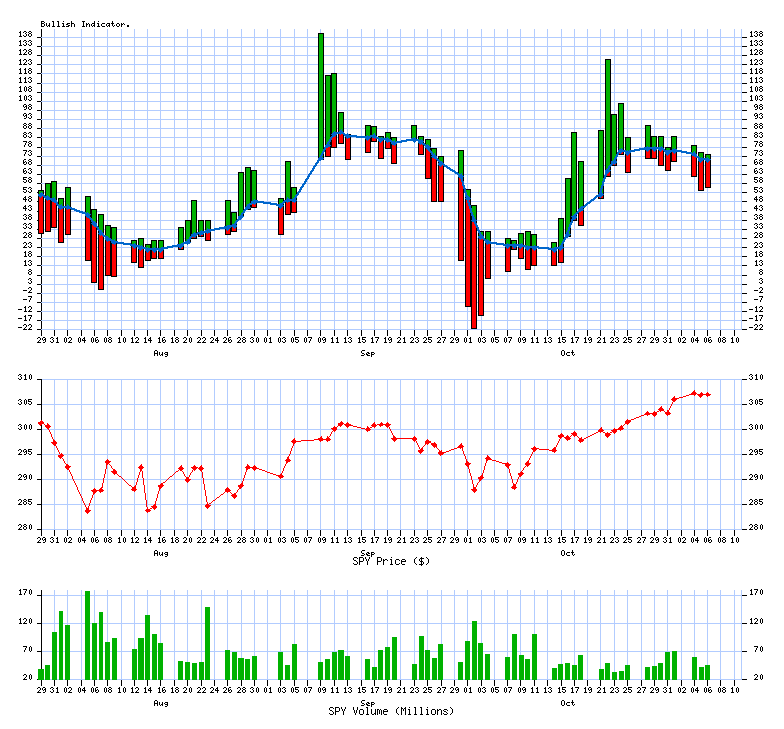Screen dimensions: 784x729
Task: Click the "Bullish Indicator." chart title
Action: (85, 23)
